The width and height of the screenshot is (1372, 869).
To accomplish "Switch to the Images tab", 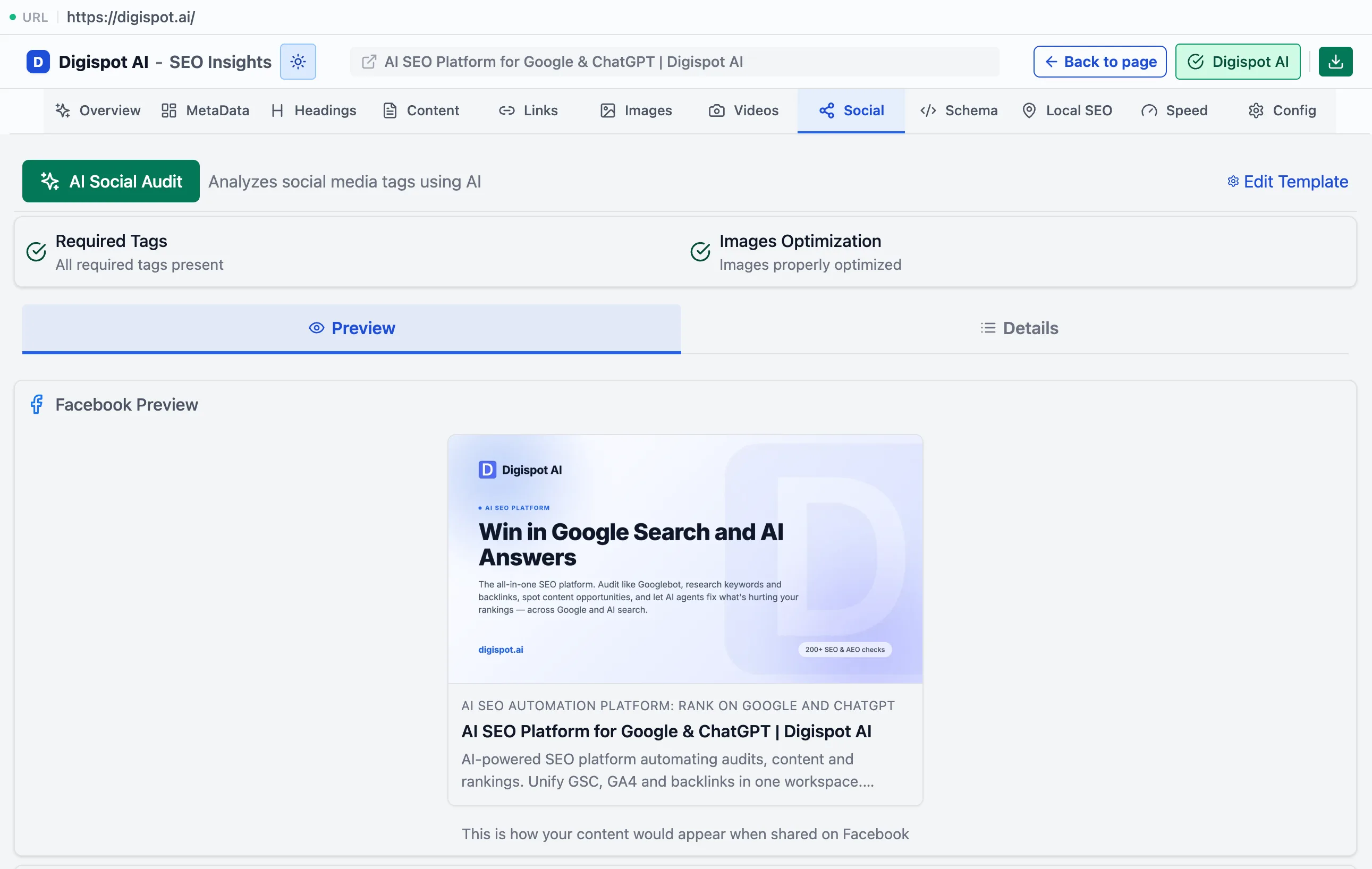I will (637, 110).
